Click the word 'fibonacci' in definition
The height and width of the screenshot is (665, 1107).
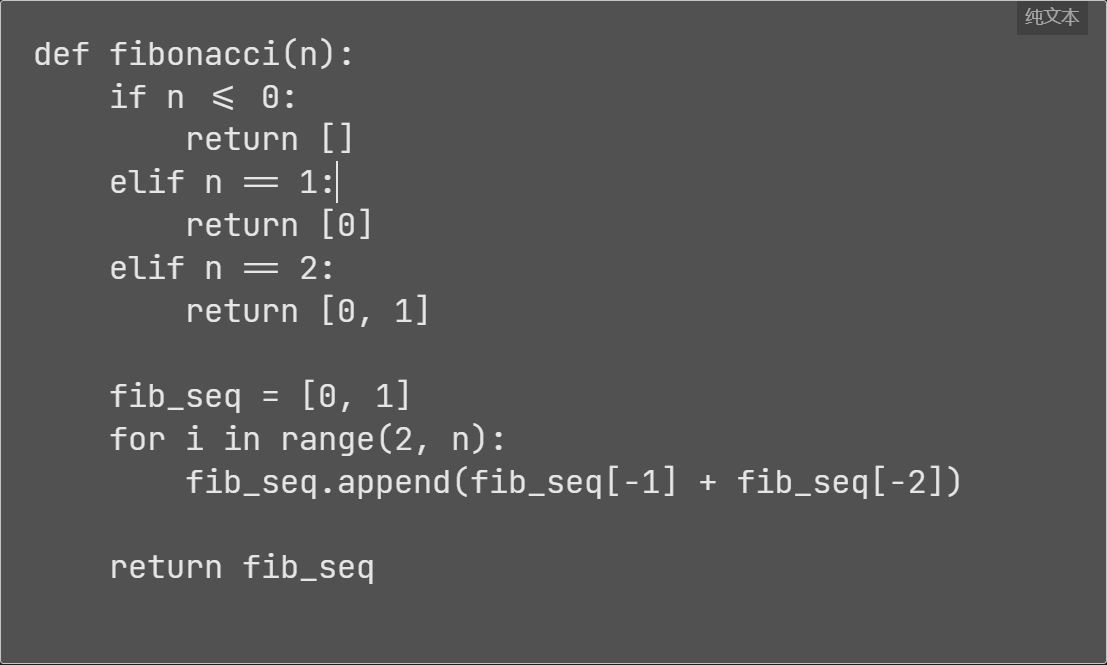pos(195,54)
